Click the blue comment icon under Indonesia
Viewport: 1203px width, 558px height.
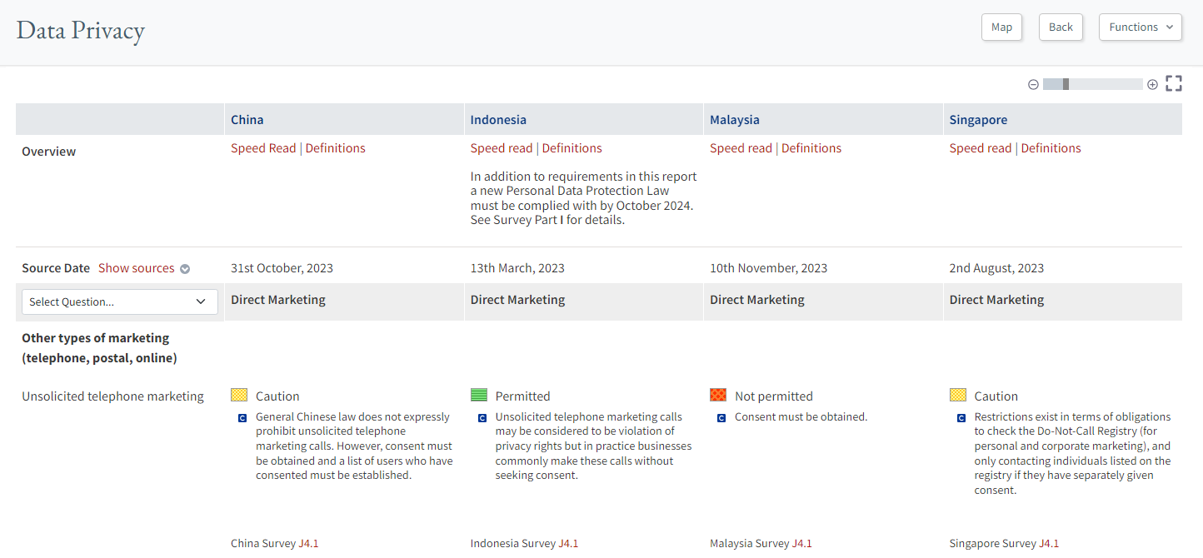[482, 418]
